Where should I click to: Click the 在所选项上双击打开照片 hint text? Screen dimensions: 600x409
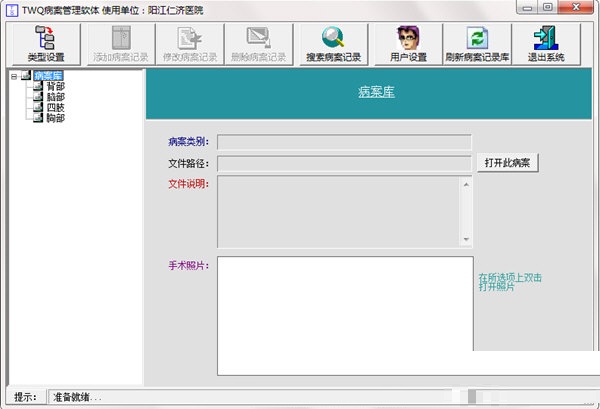[x=510, y=282]
